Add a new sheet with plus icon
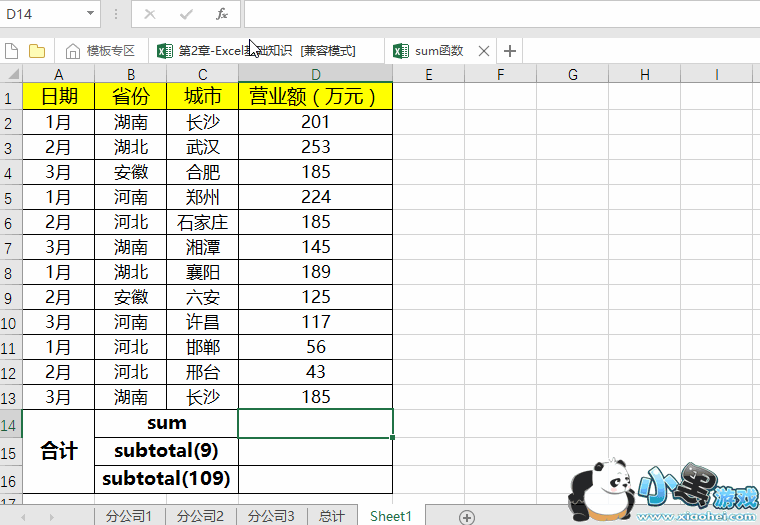The height and width of the screenshot is (525, 760). pos(466,517)
